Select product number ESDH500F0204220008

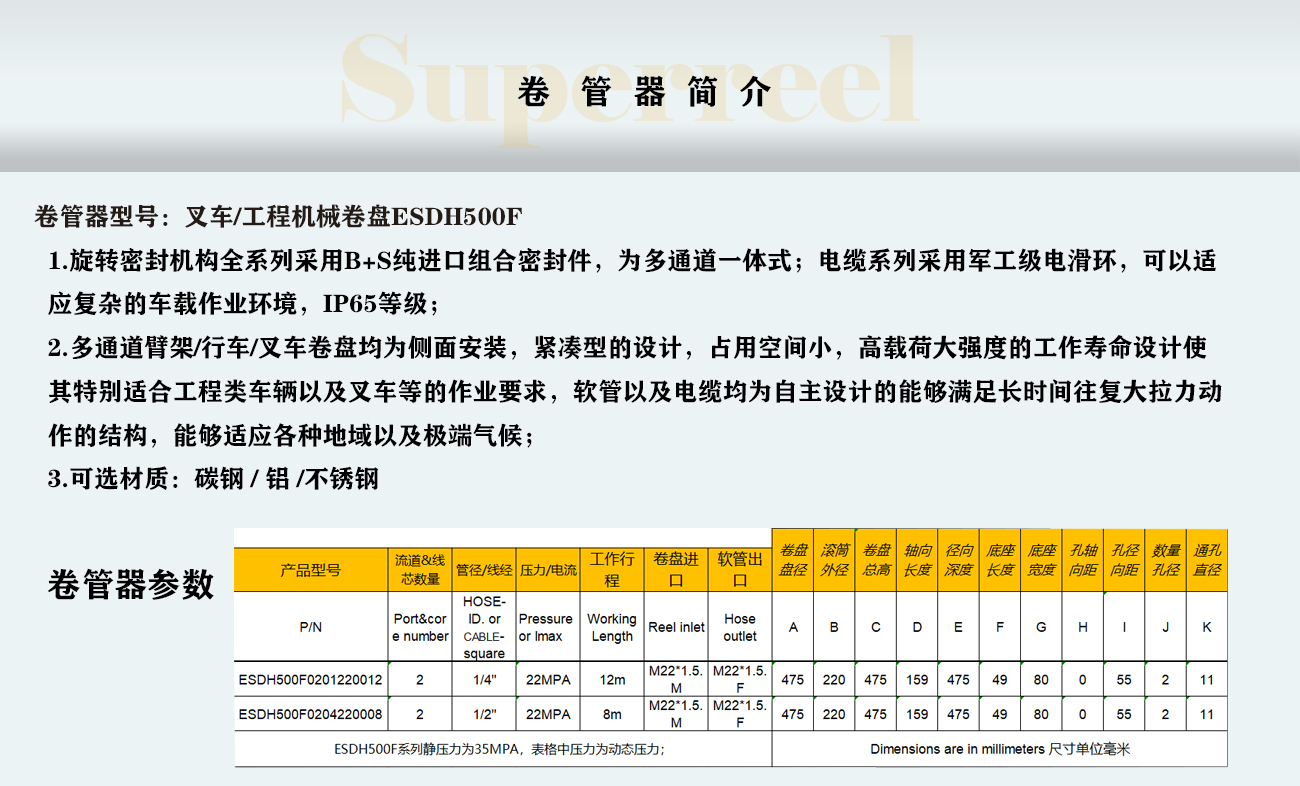point(310,714)
